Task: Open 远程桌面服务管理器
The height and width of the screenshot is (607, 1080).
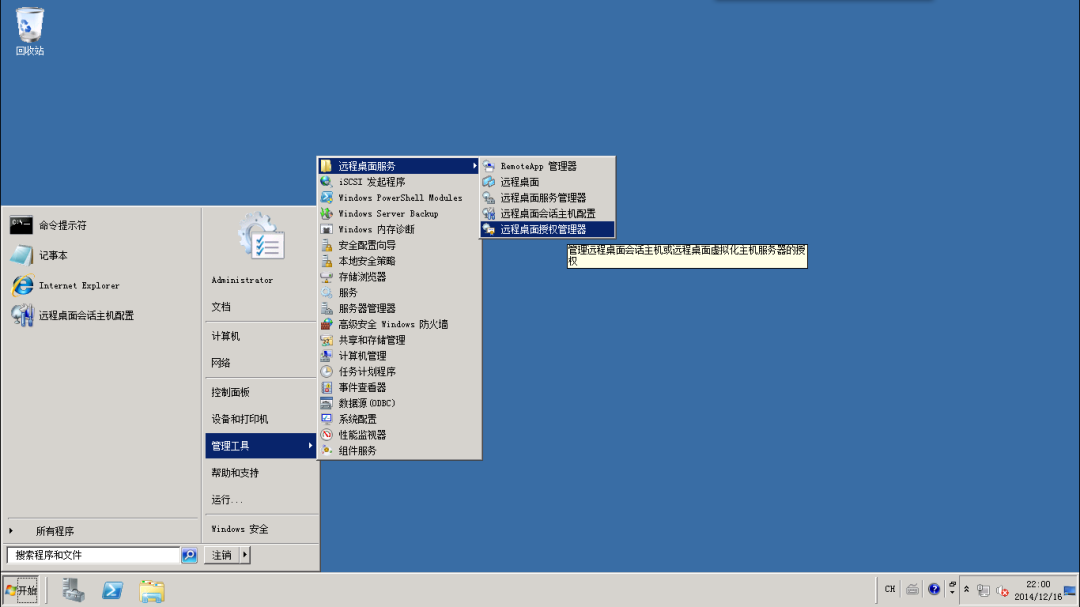Action: [547, 198]
